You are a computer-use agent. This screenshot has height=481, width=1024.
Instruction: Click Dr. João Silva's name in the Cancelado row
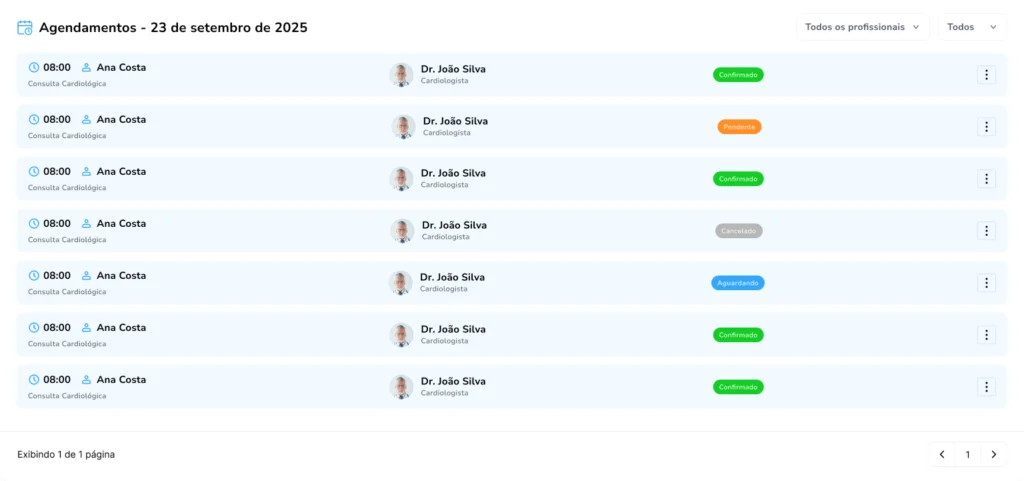[454, 225]
